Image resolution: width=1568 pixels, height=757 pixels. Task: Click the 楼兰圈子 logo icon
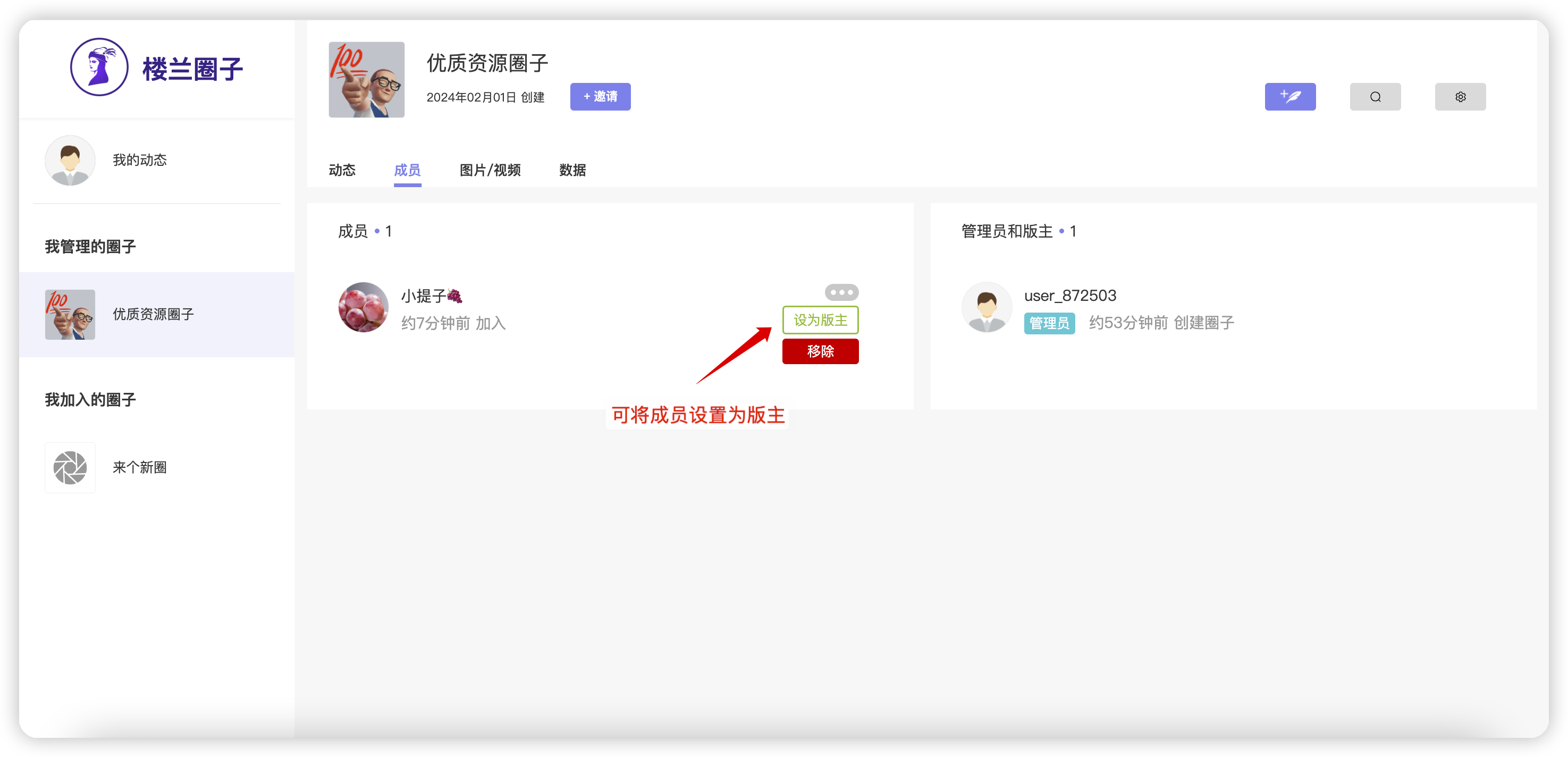coord(99,67)
